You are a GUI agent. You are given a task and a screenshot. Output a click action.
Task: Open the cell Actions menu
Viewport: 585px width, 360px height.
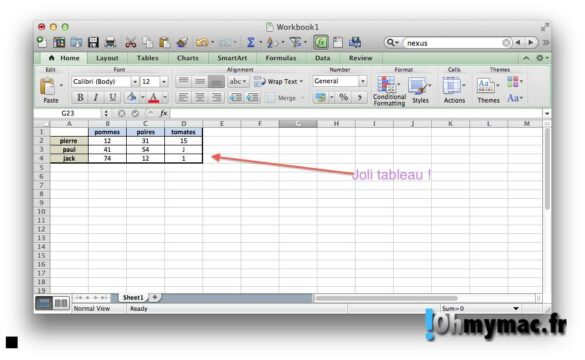pyautogui.click(x=454, y=90)
